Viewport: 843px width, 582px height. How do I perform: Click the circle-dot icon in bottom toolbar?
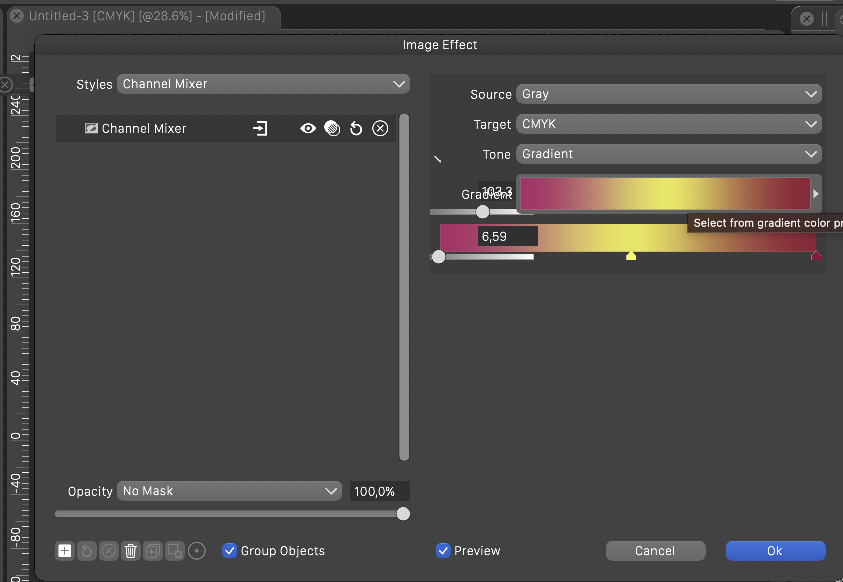(197, 551)
